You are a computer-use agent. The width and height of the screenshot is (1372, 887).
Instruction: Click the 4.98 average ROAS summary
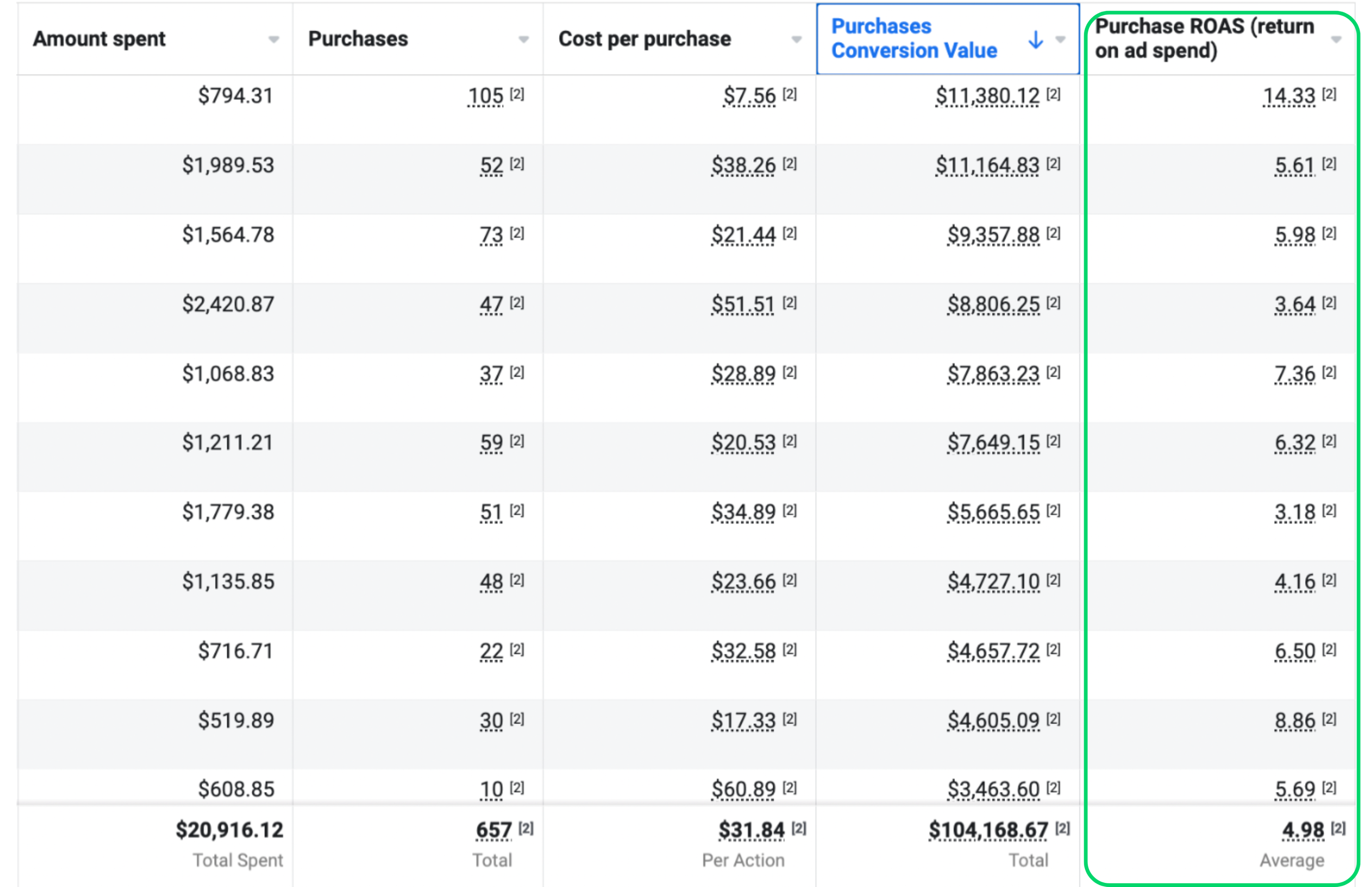pos(1303,830)
